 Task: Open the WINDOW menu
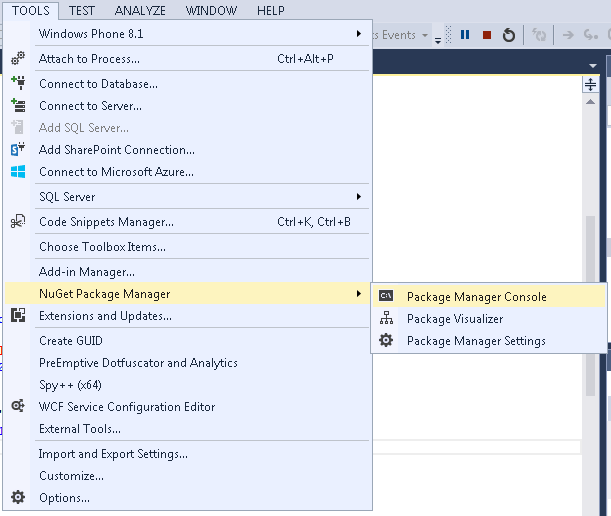point(211,11)
